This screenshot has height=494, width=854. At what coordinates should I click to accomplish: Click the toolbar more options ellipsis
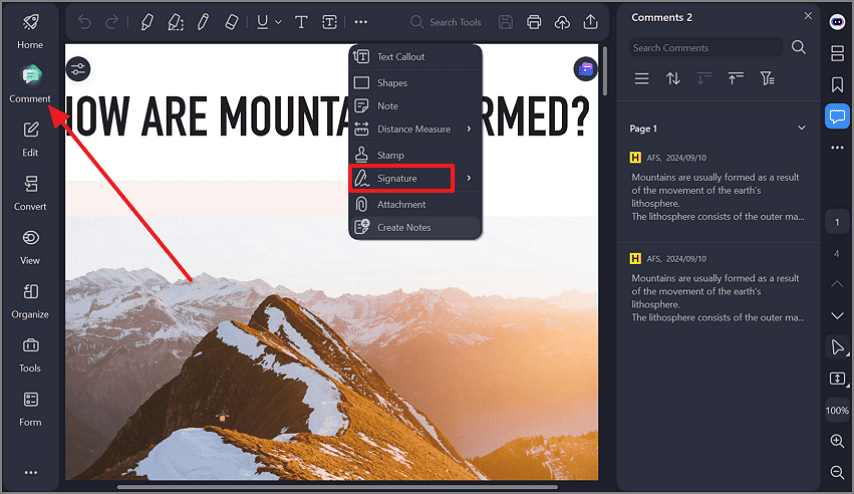(x=361, y=22)
